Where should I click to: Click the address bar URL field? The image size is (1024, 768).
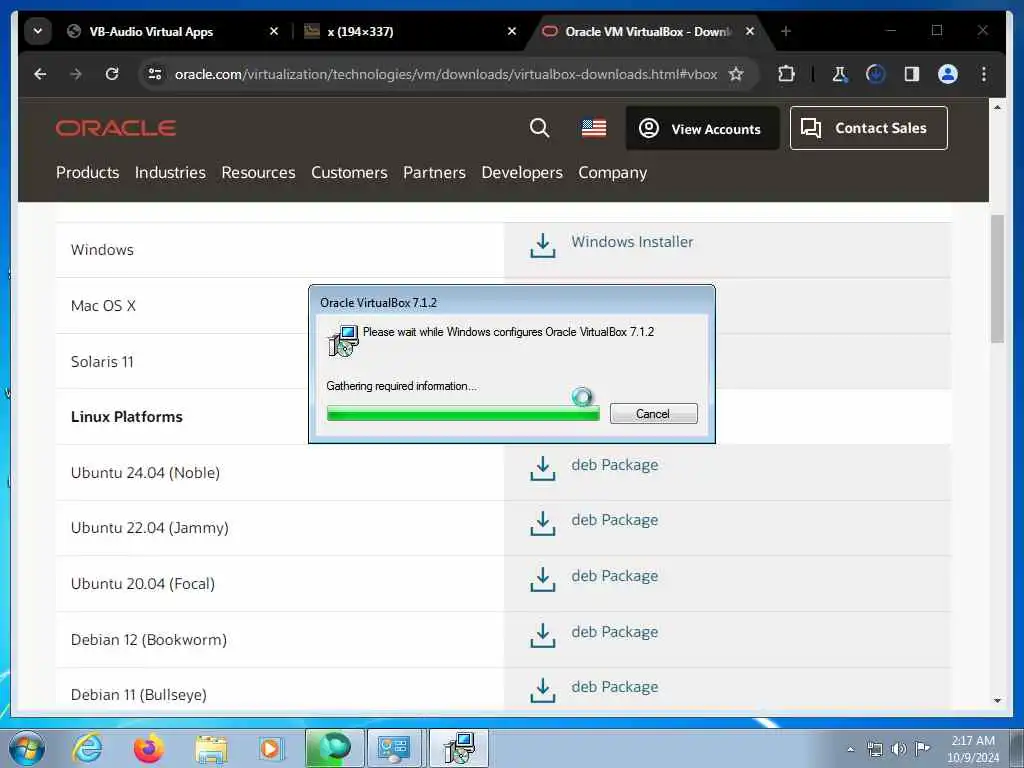446,74
